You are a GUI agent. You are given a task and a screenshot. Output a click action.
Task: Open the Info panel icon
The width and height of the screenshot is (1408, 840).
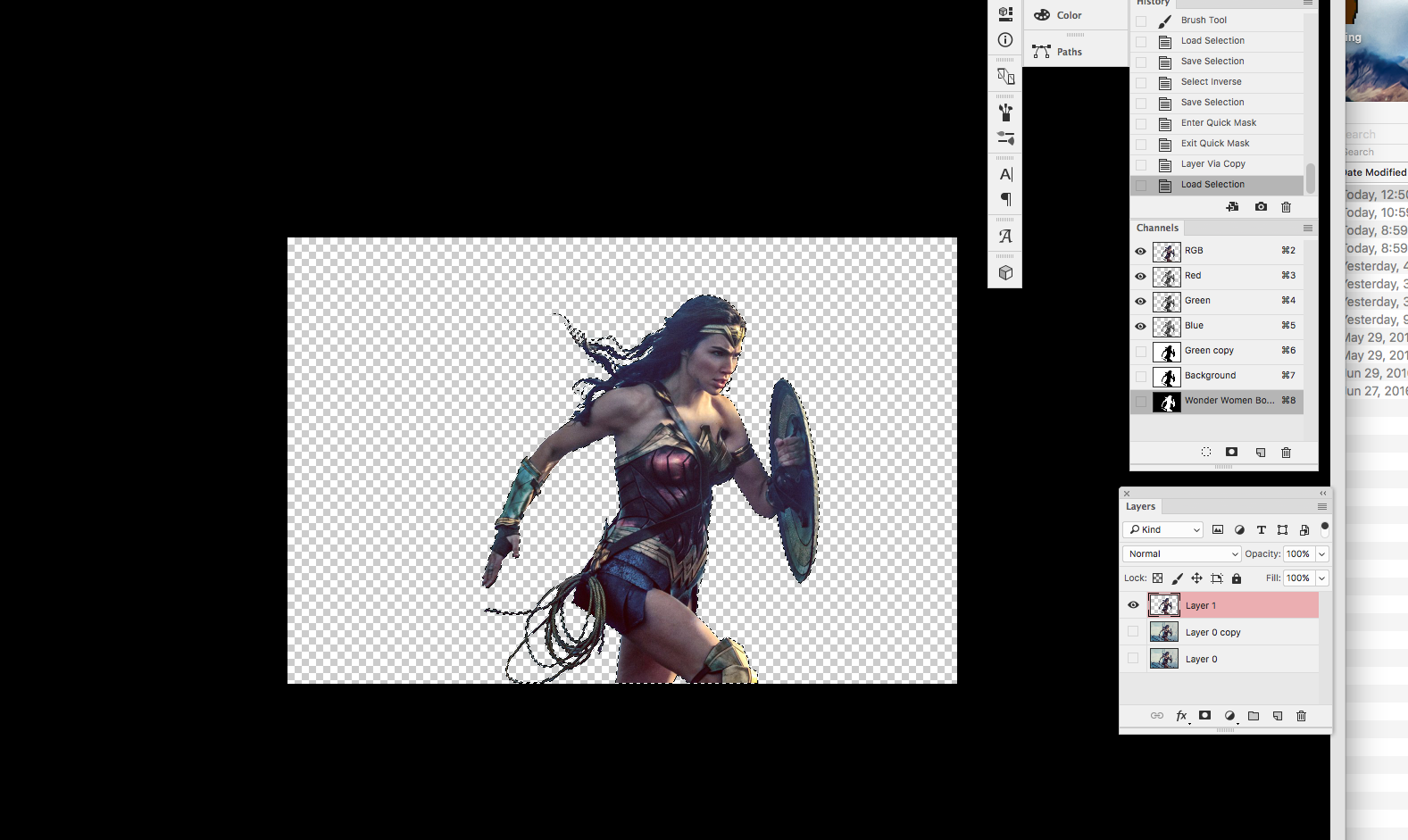(x=1005, y=40)
